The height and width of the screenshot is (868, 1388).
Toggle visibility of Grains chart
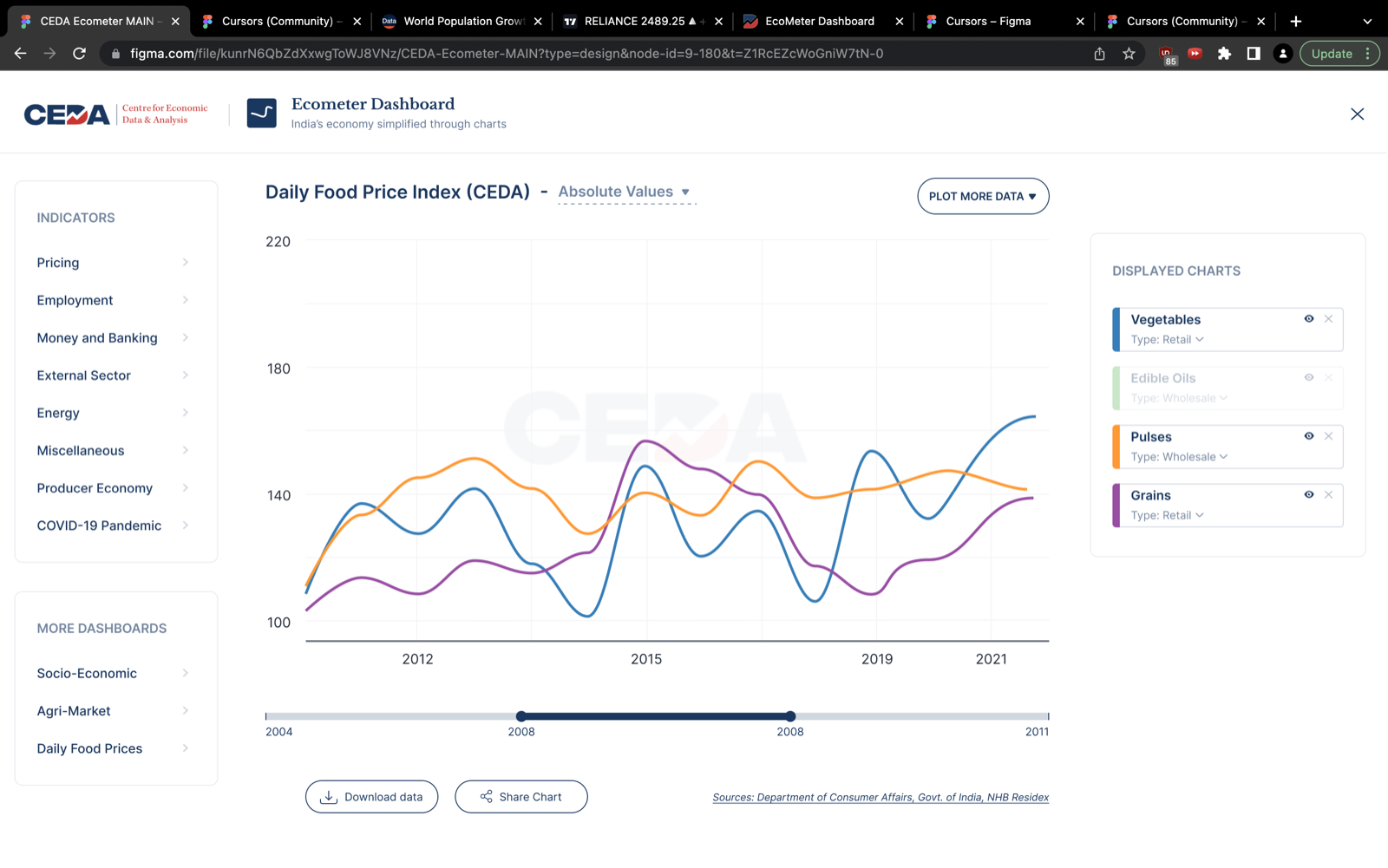1309,494
